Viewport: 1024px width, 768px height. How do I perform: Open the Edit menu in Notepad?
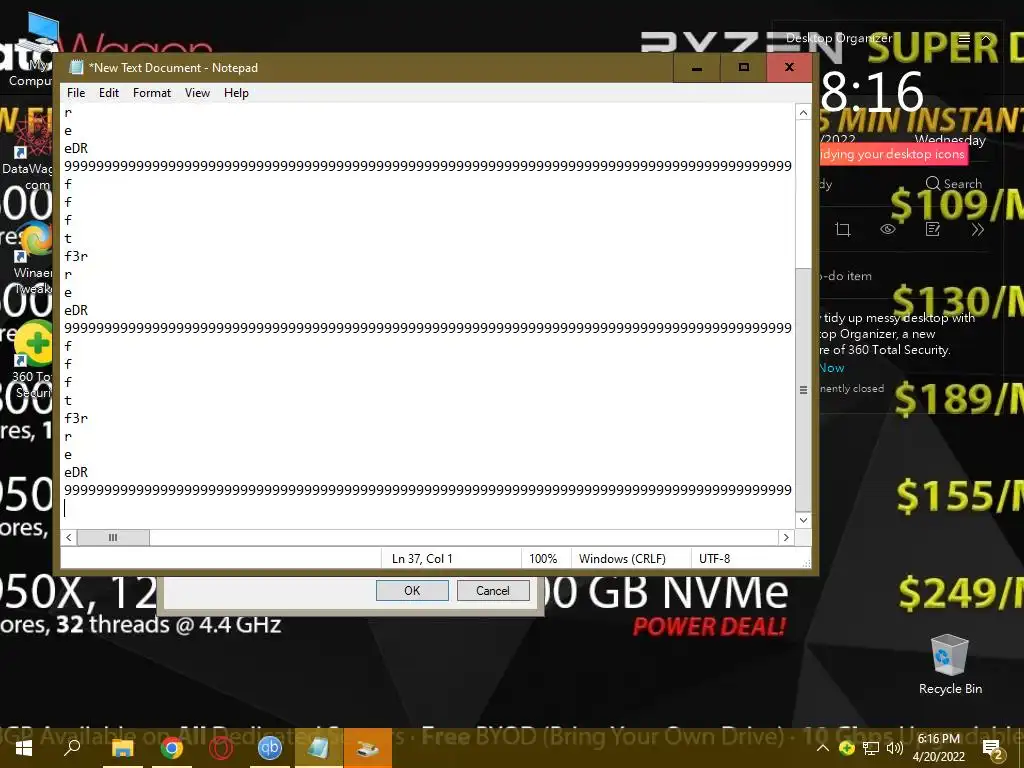[x=108, y=93]
